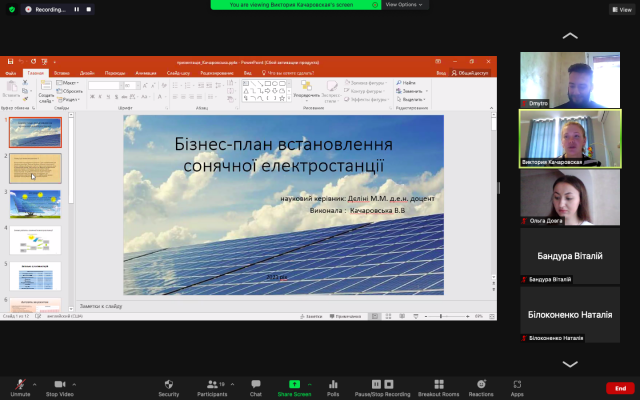Open the Вставка ribbon tab

pos(62,73)
